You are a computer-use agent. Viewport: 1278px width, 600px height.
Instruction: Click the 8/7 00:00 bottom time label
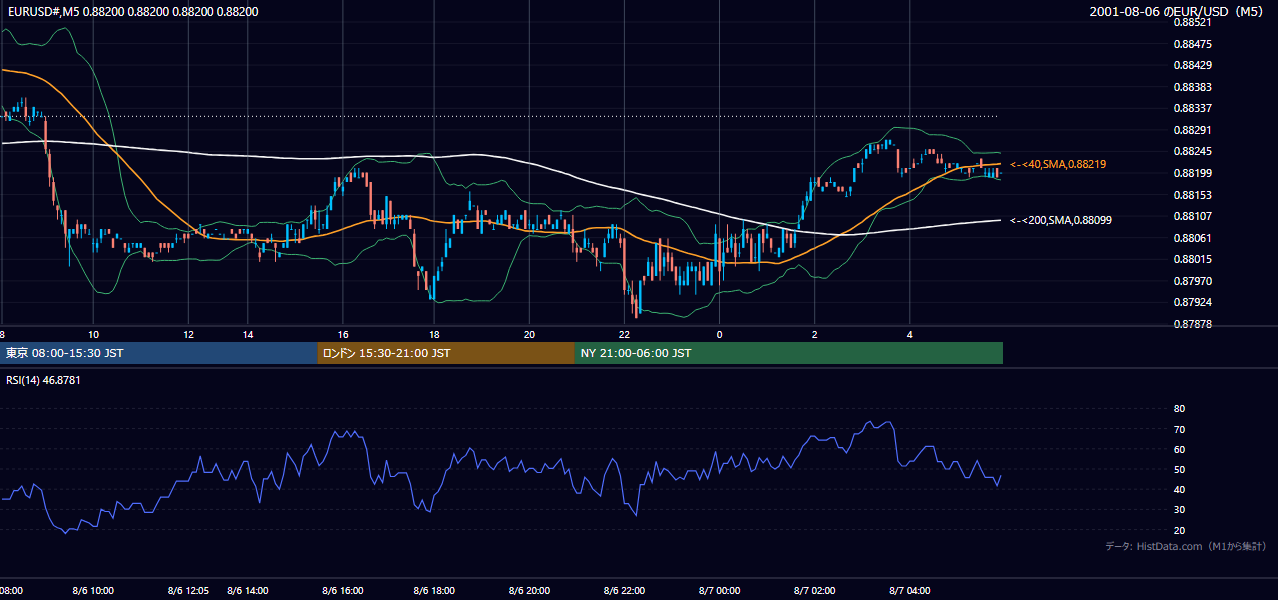719,591
